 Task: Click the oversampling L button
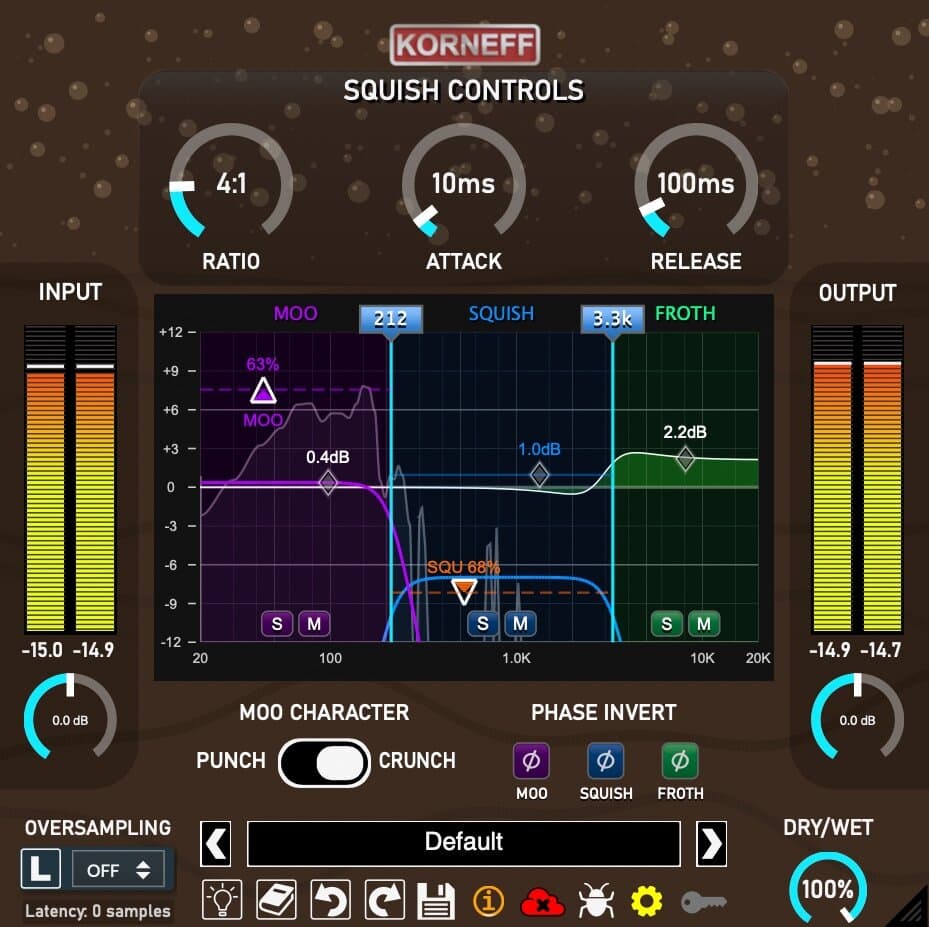[x=41, y=869]
